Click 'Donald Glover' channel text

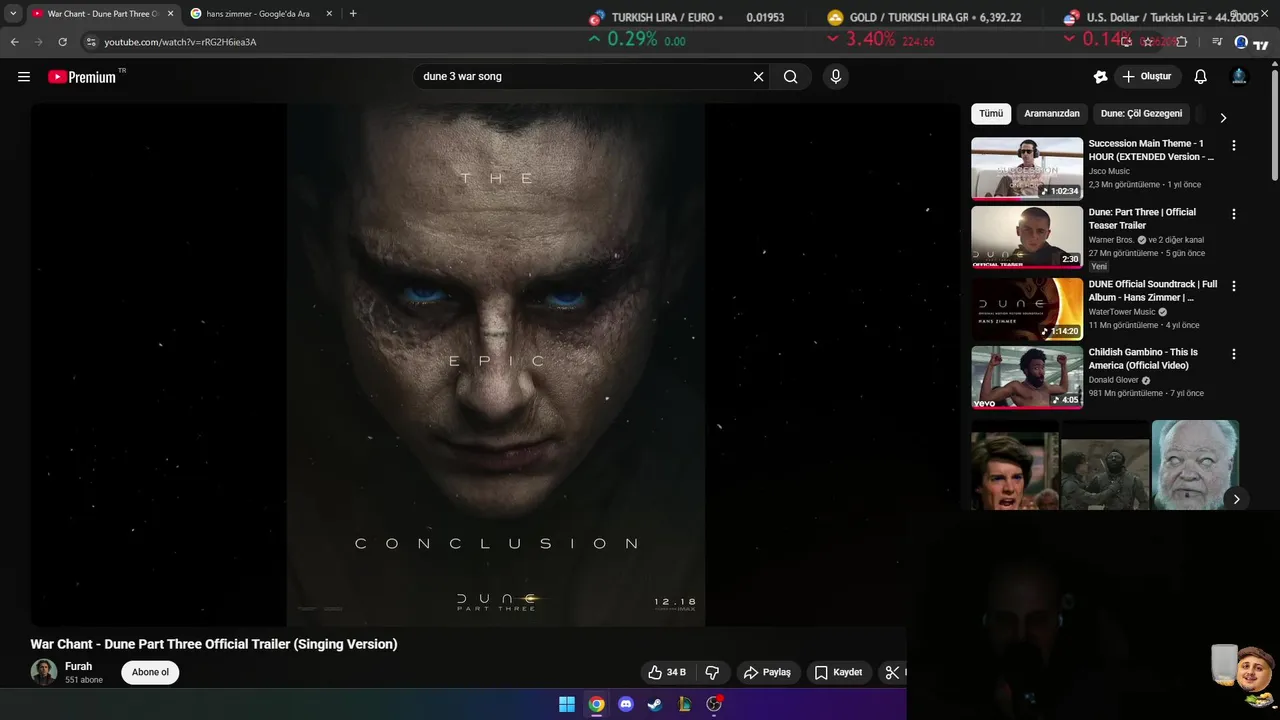[x=1113, y=380]
